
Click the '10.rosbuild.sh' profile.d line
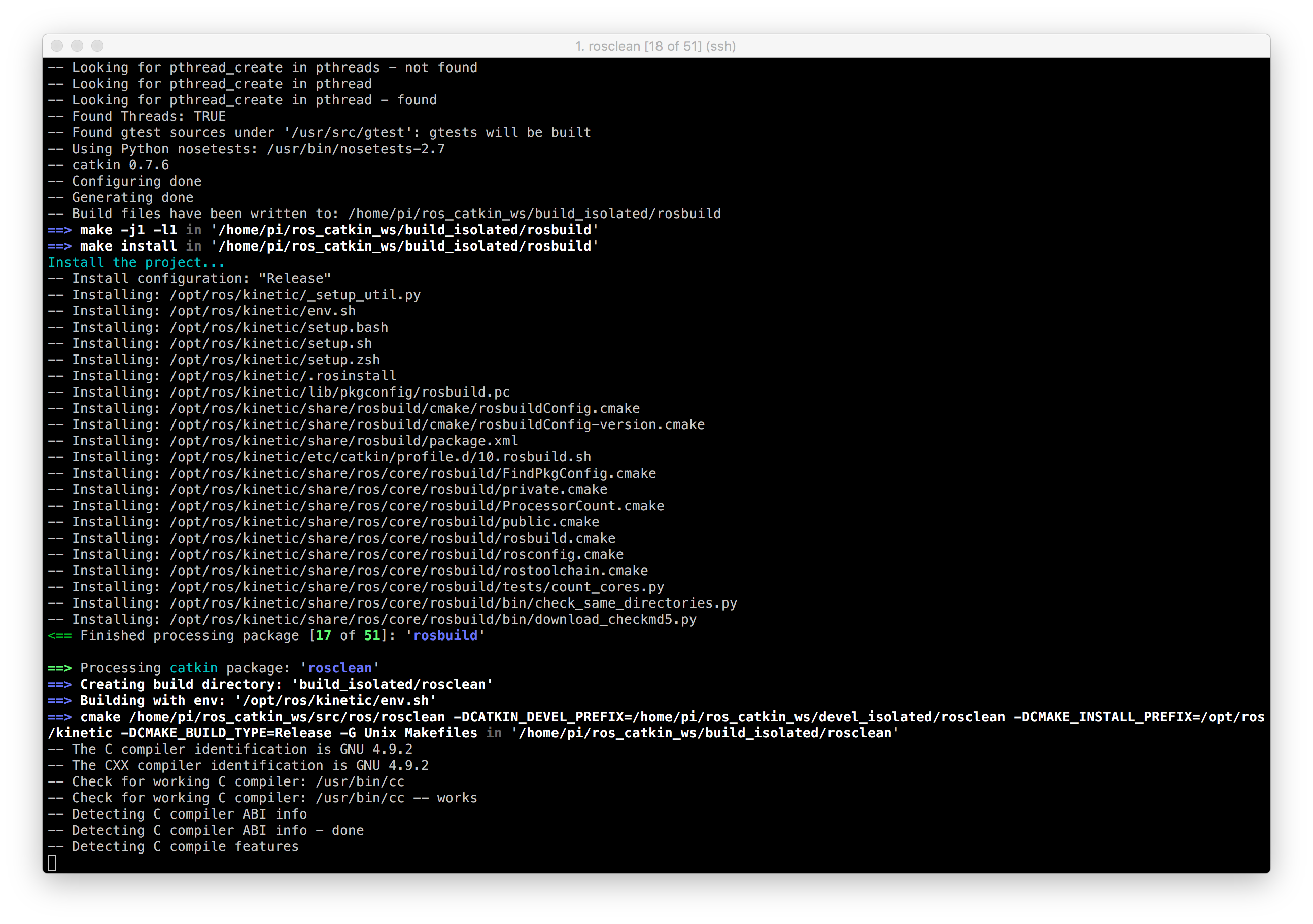319,457
